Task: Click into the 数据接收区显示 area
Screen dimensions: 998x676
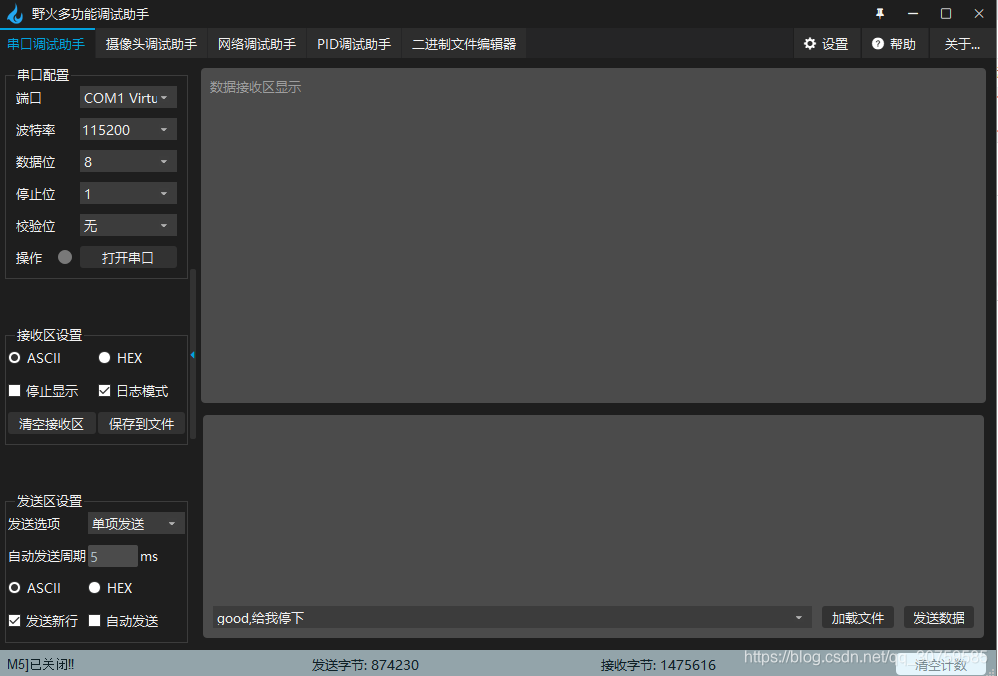Action: (x=593, y=236)
